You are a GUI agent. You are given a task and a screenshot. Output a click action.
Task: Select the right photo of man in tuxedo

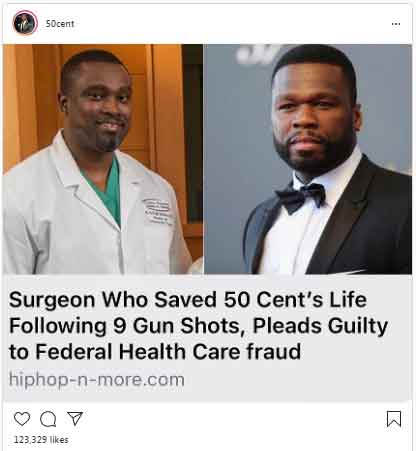[x=308, y=159]
